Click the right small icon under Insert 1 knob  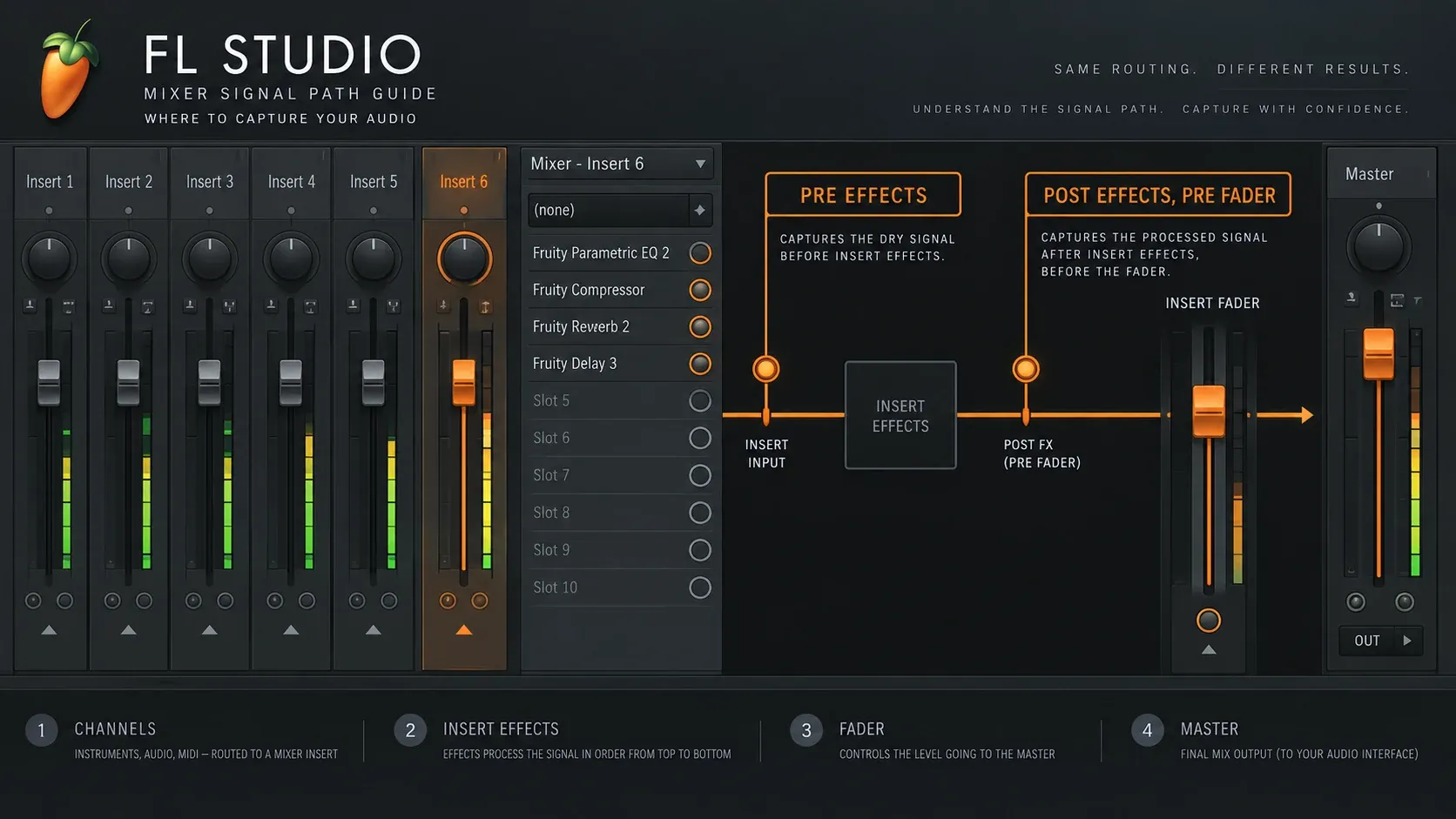[68, 305]
